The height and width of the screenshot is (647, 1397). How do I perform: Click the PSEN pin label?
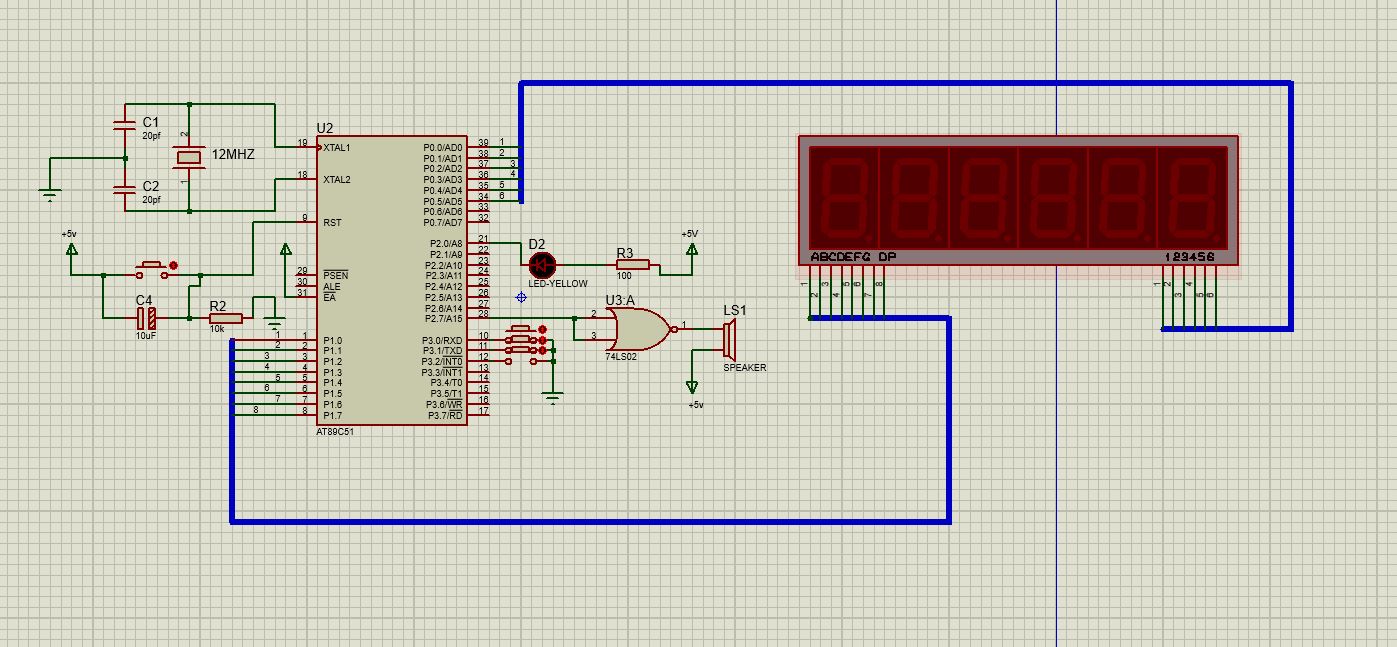tap(335, 276)
